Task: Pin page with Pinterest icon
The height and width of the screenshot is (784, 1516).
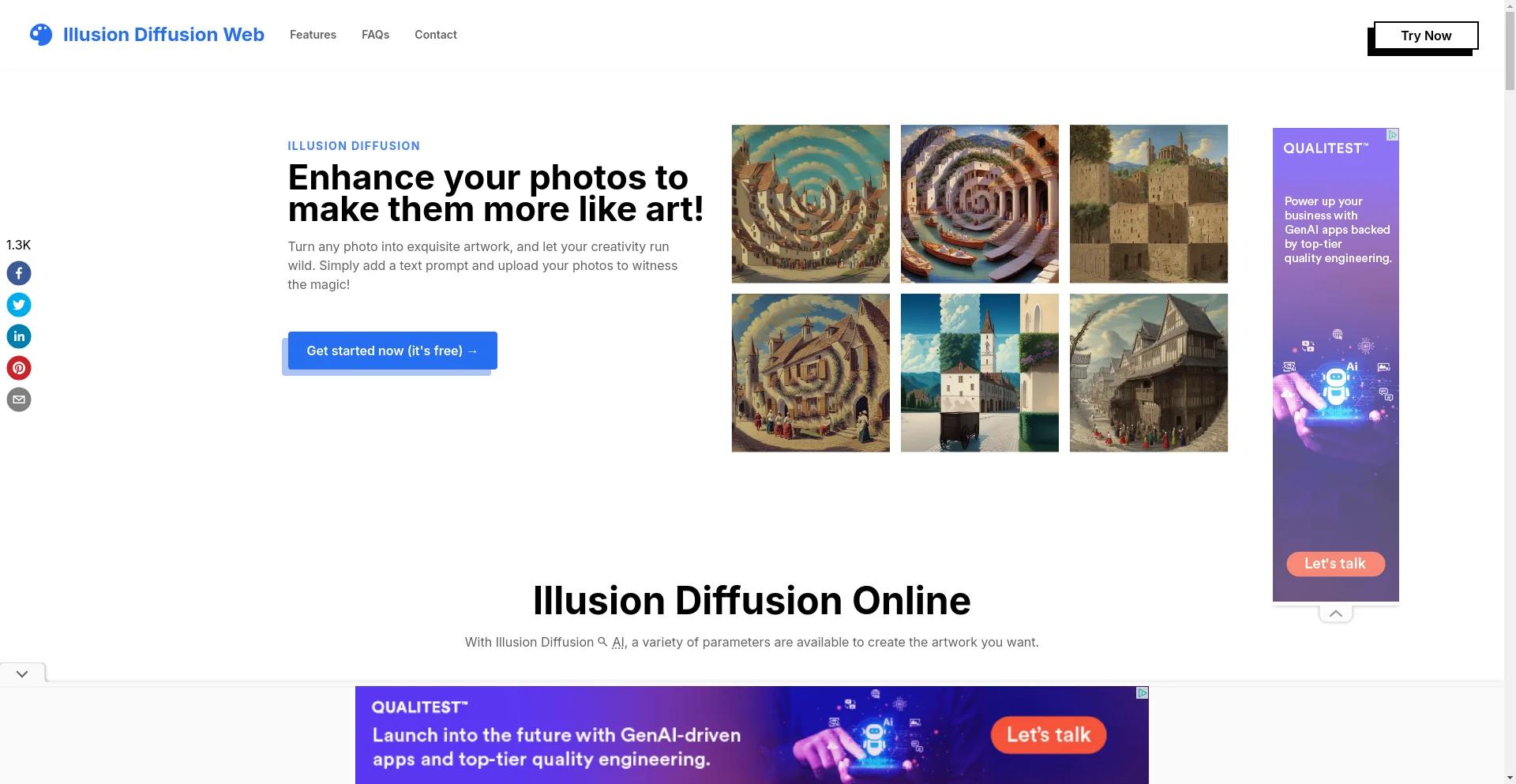Action: coord(19,368)
